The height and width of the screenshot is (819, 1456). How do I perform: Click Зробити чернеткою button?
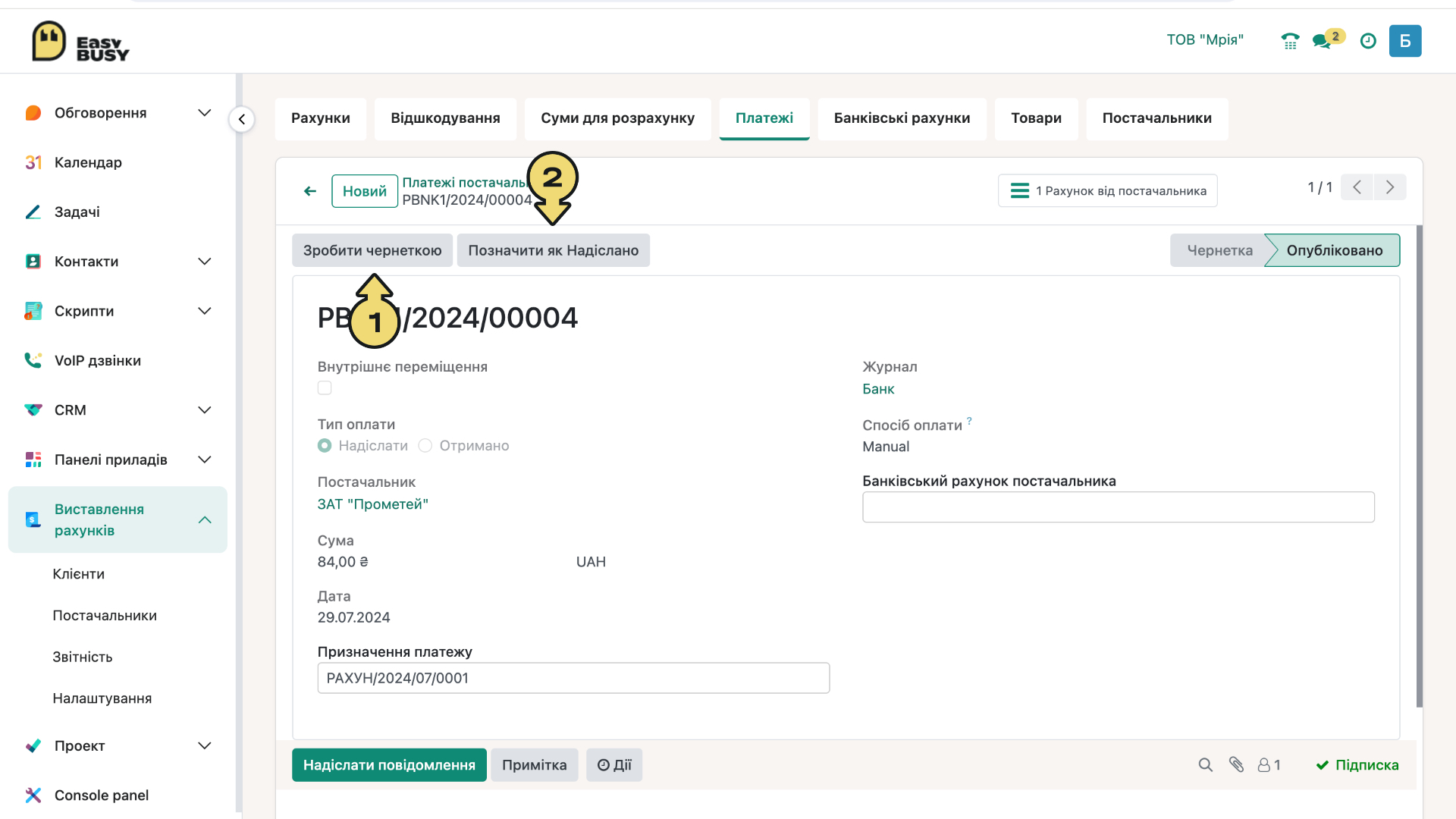coord(372,250)
